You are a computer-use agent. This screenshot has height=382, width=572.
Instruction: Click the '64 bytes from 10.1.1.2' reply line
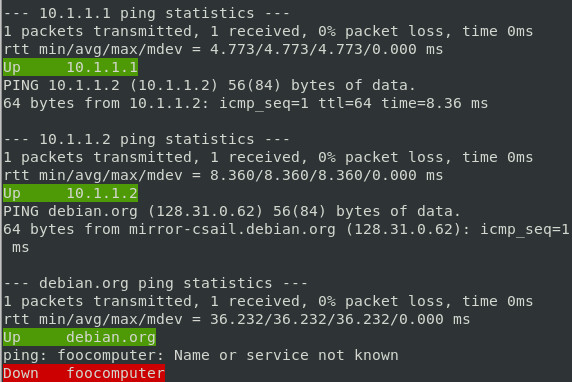246,103
